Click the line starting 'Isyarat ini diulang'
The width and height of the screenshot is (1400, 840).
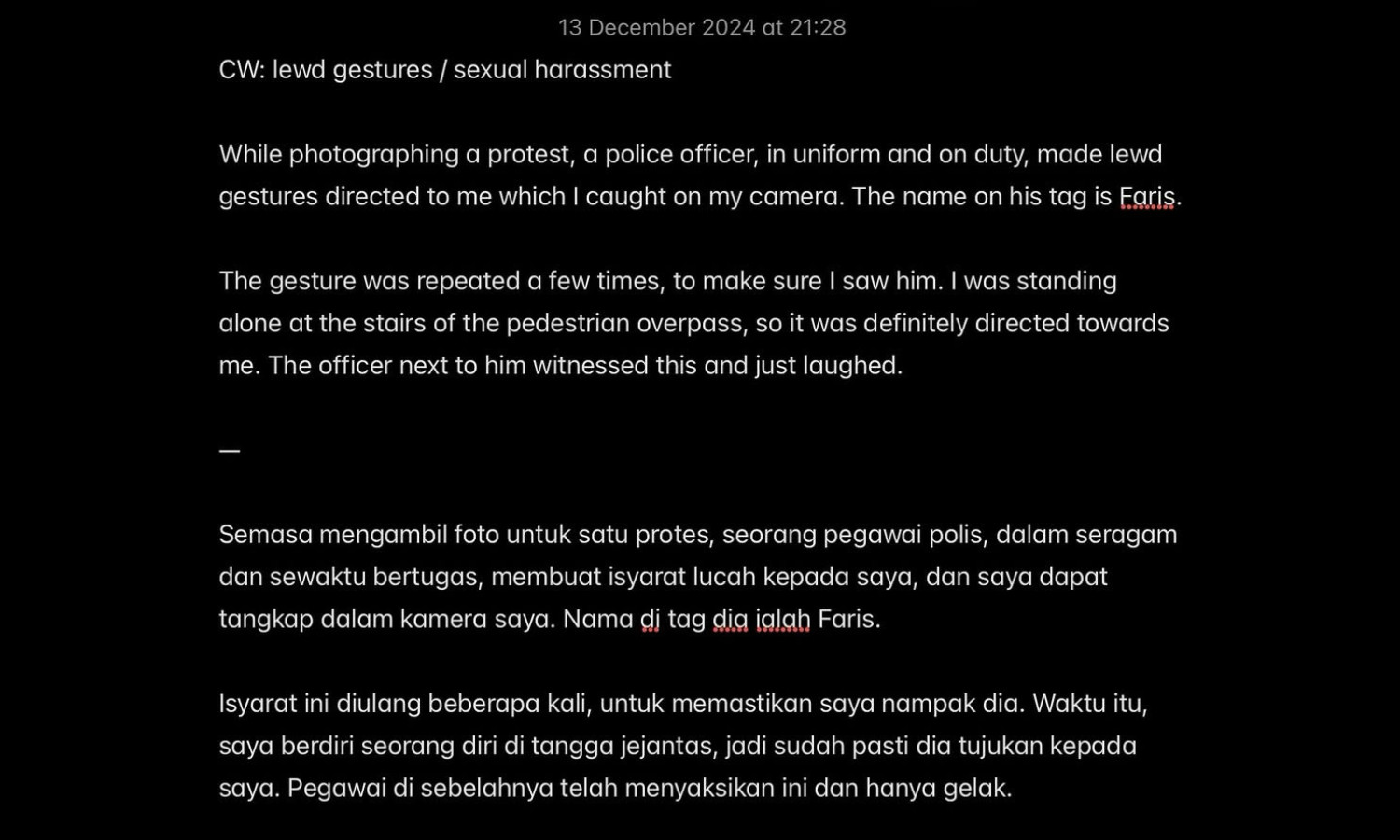click(x=683, y=704)
